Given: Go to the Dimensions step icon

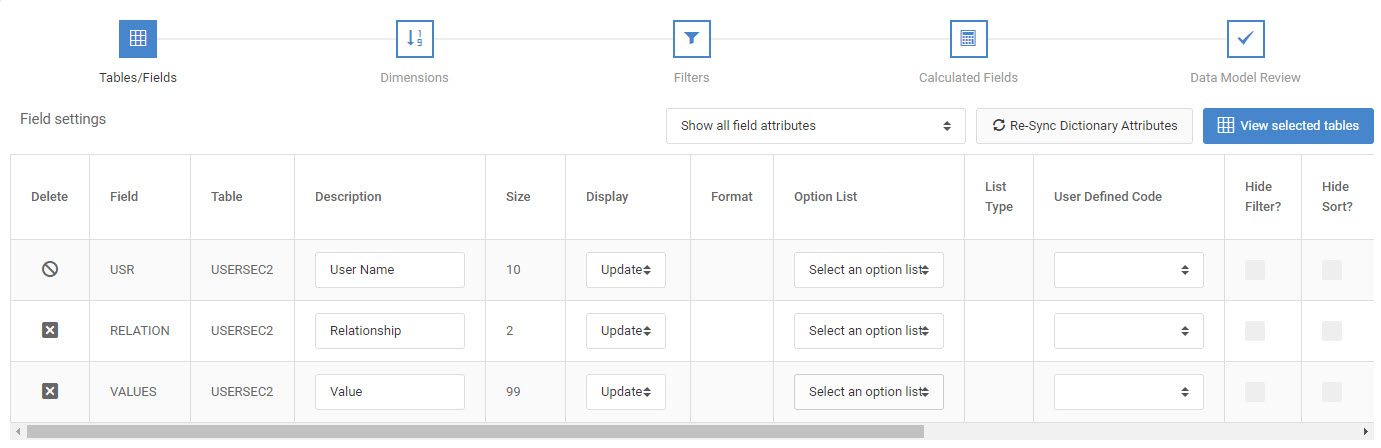Looking at the screenshot, I should pos(414,39).
